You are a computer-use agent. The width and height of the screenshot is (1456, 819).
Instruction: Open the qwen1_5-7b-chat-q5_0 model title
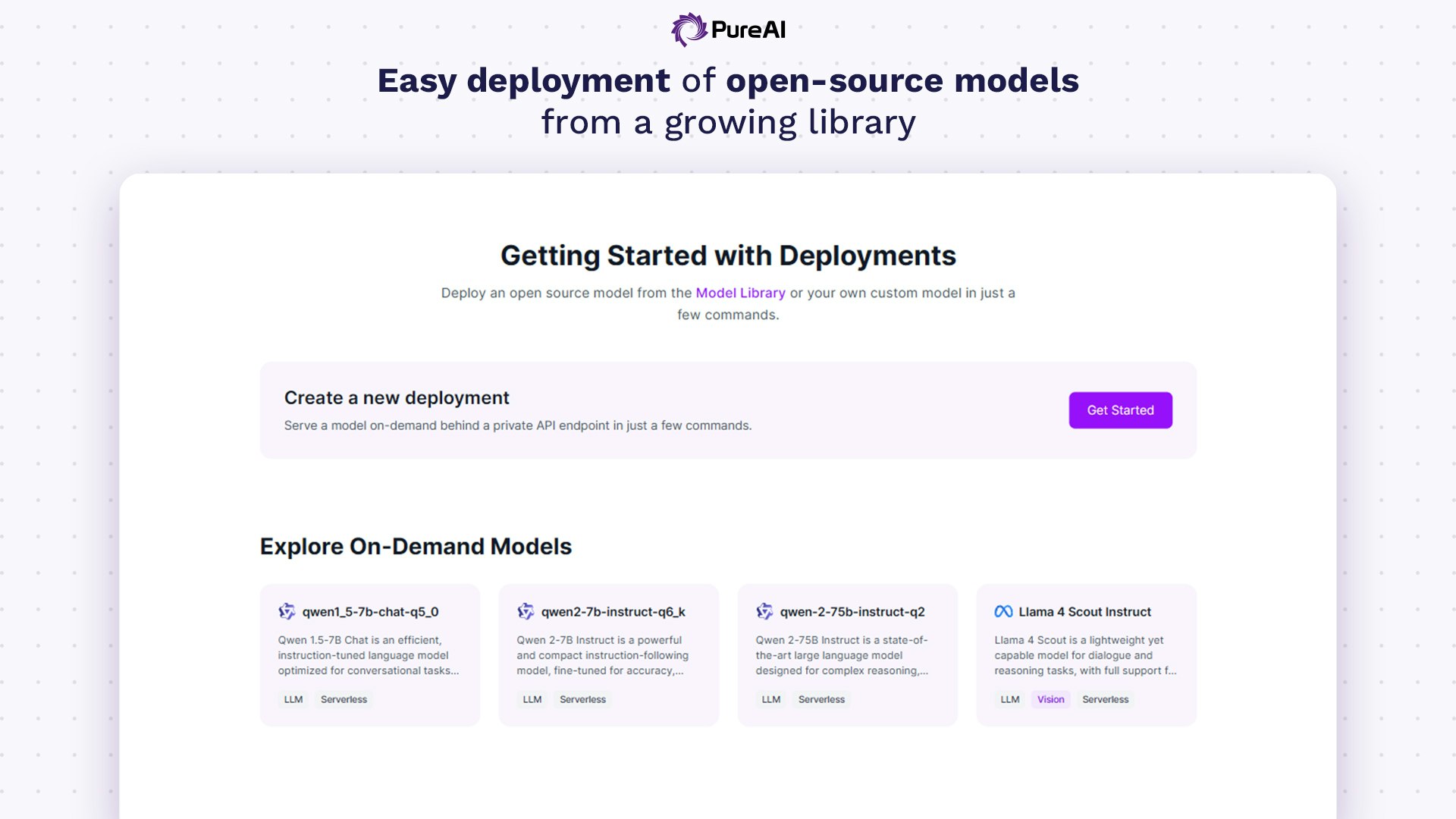[x=370, y=612]
